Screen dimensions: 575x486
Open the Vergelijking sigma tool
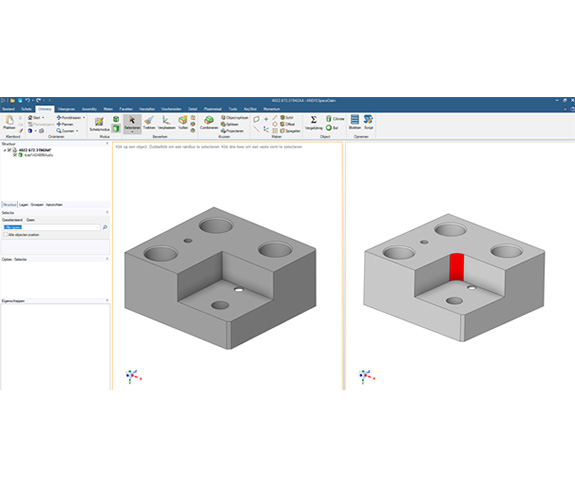314,123
